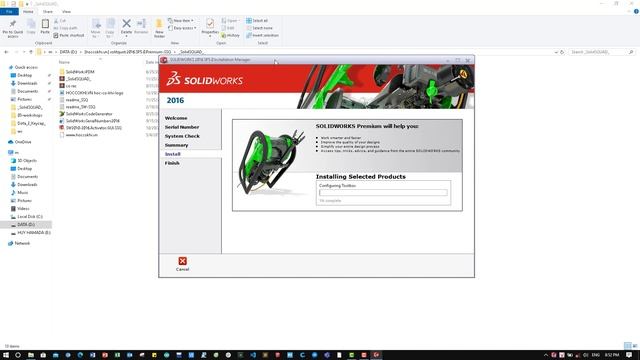This screenshot has width=640, height=360.
Task: Click the History button in the ribbon
Action: point(231,36)
